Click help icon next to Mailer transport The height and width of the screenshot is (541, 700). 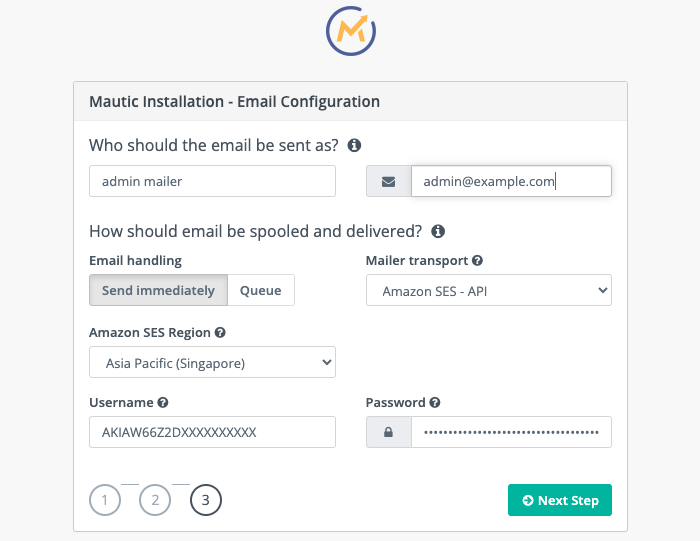(478, 261)
